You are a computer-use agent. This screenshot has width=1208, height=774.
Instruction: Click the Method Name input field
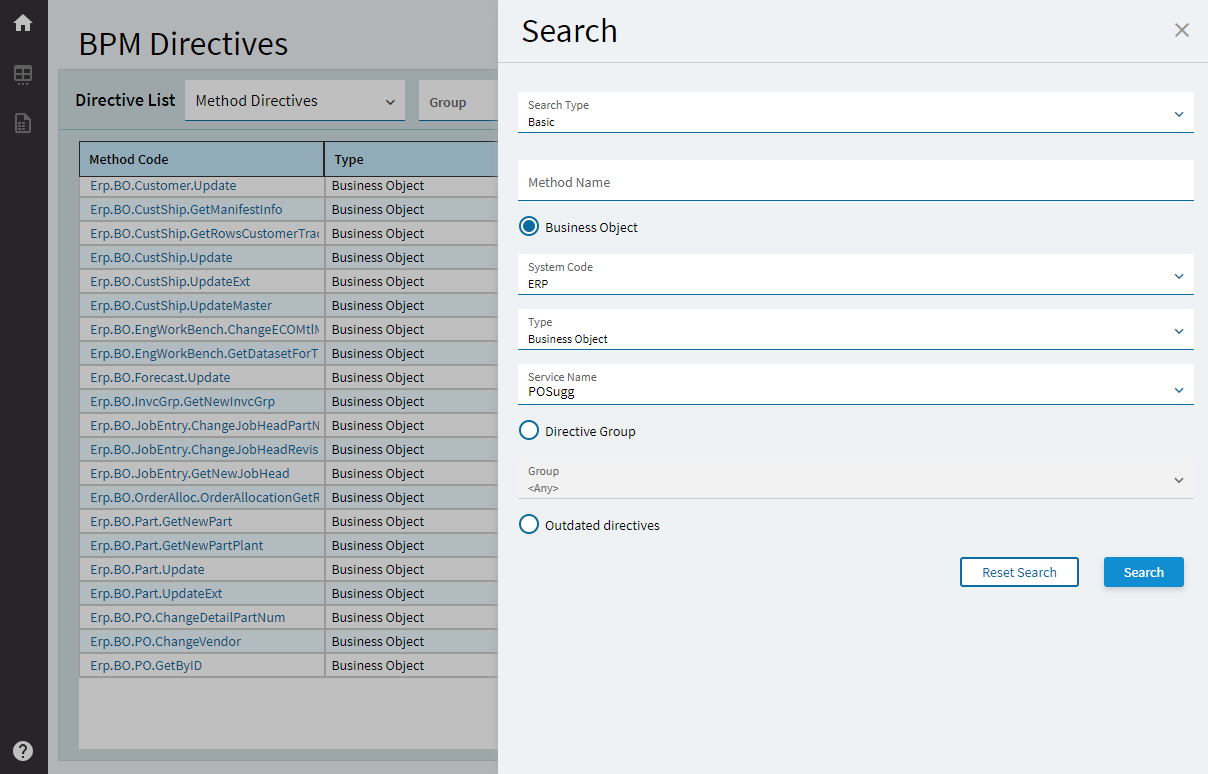(856, 181)
